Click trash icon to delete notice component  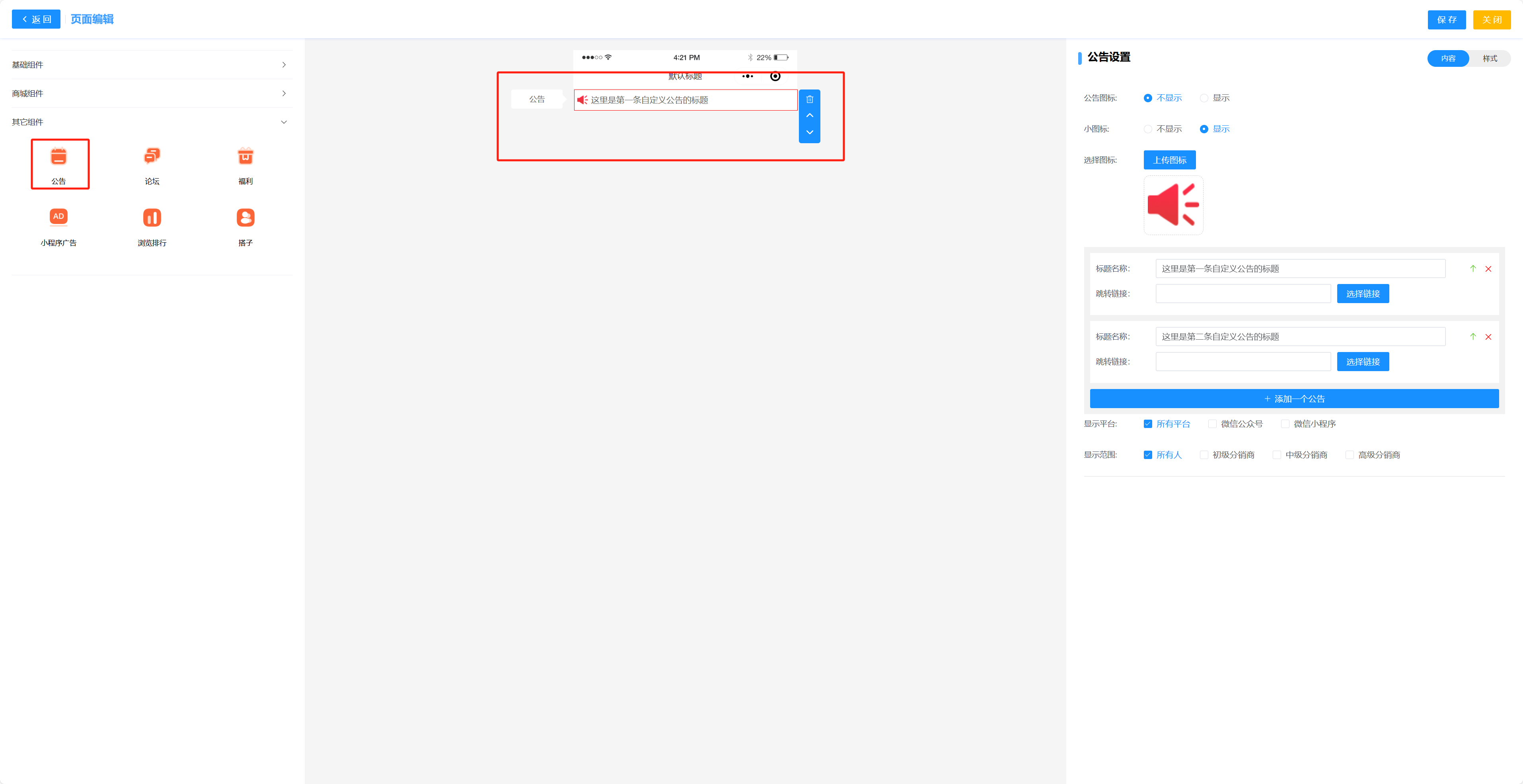tap(809, 99)
